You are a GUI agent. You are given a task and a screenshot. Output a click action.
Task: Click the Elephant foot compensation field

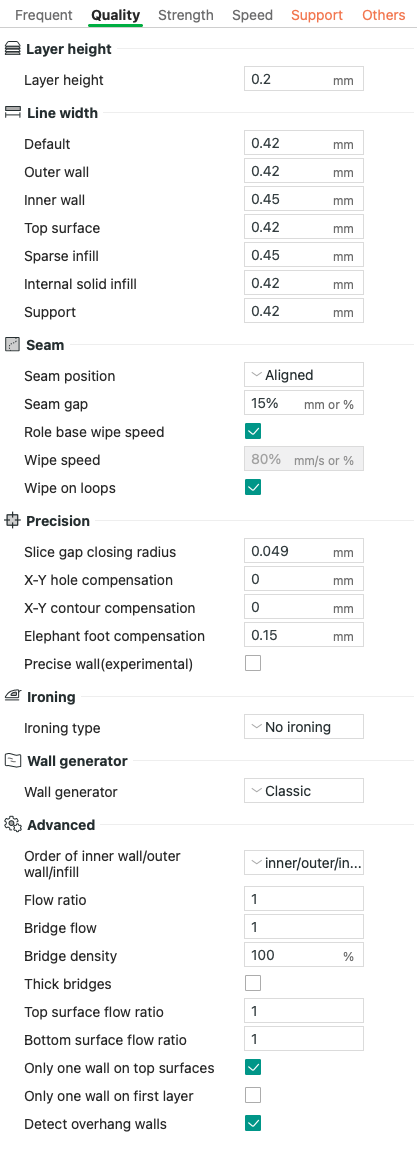tap(303, 635)
